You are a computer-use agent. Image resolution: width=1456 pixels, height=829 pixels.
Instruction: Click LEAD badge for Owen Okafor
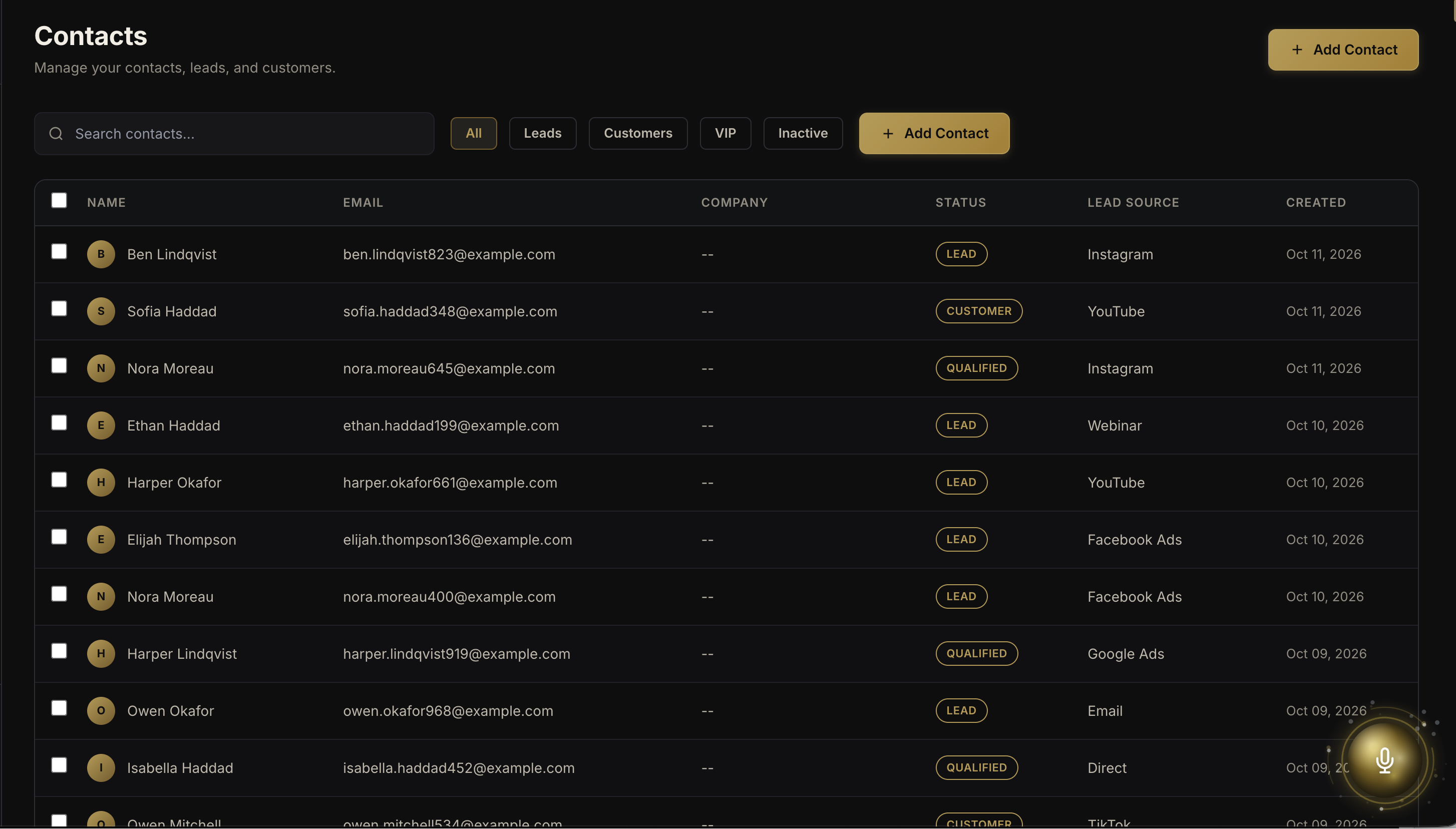[x=961, y=710]
